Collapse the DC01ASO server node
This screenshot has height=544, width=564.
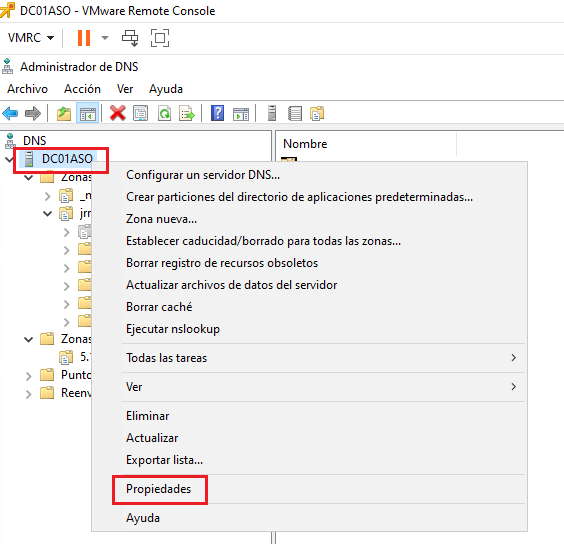9,159
